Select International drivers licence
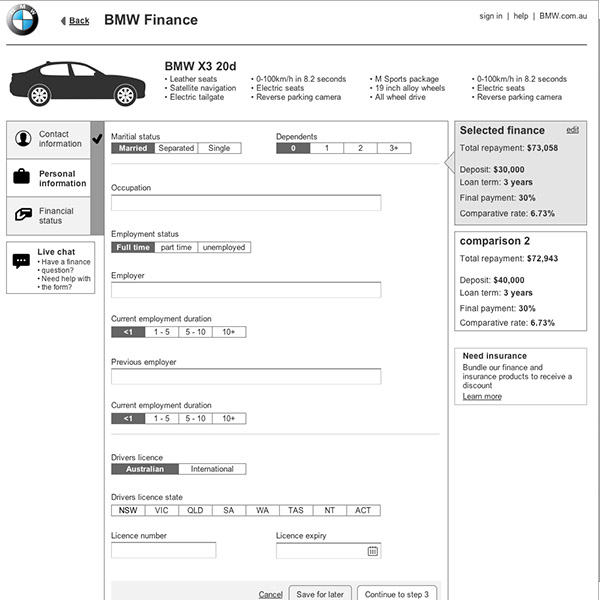The height and width of the screenshot is (600, 600). pos(212,469)
